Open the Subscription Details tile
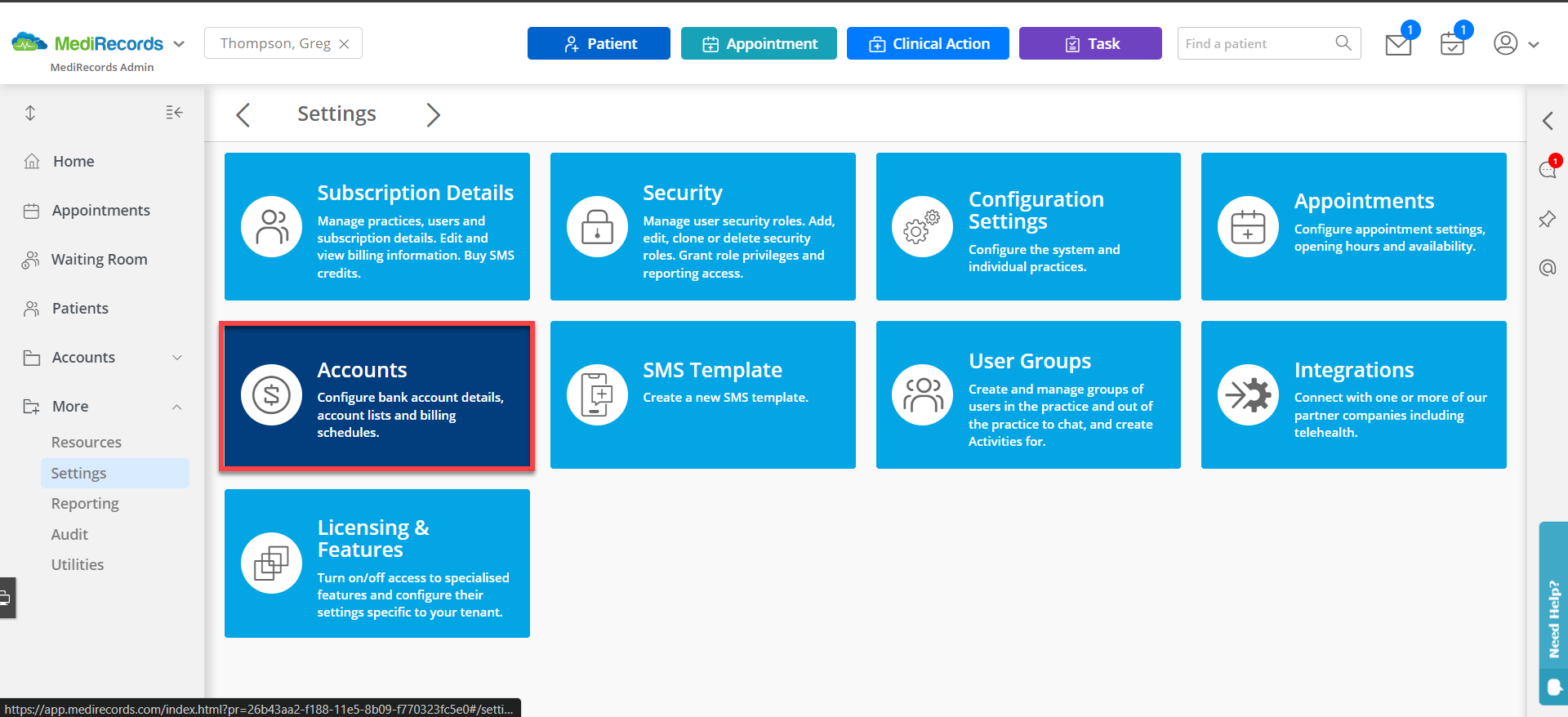This screenshot has height=717, width=1568. pos(377,226)
